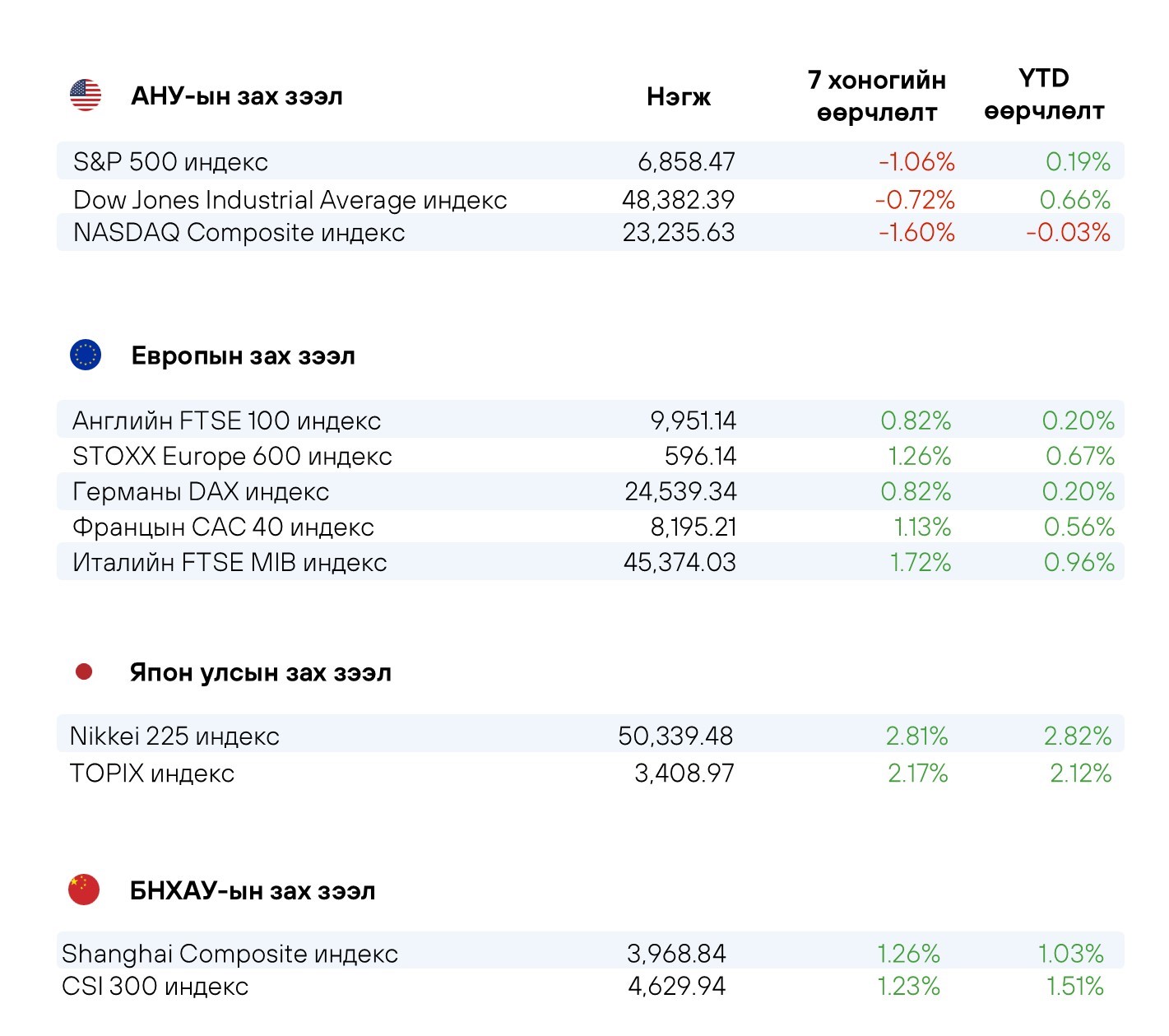Select the TOPIX индекс row label
The height and width of the screenshot is (1036, 1169).
152,774
